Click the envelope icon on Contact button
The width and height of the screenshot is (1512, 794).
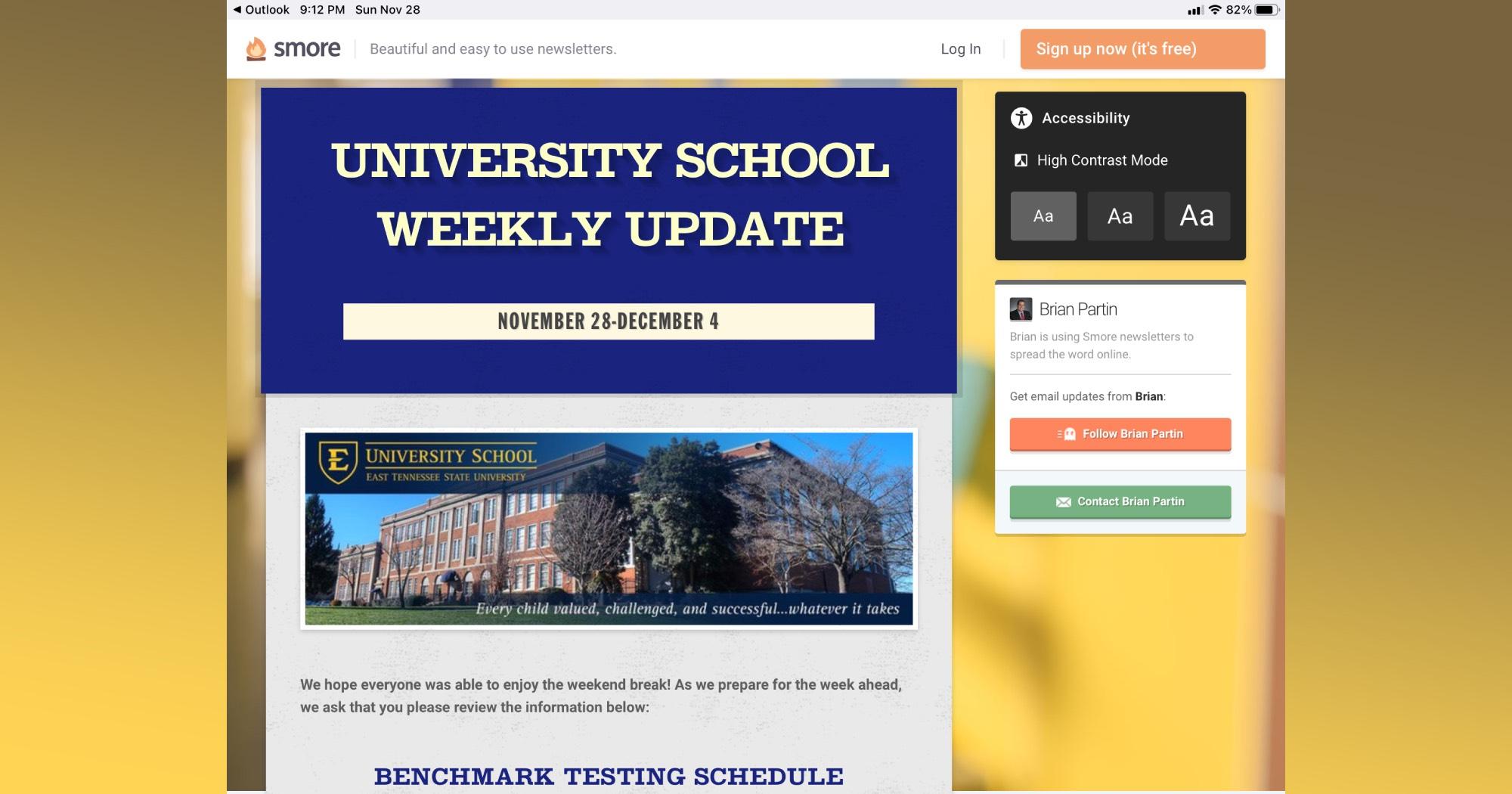tap(1063, 502)
